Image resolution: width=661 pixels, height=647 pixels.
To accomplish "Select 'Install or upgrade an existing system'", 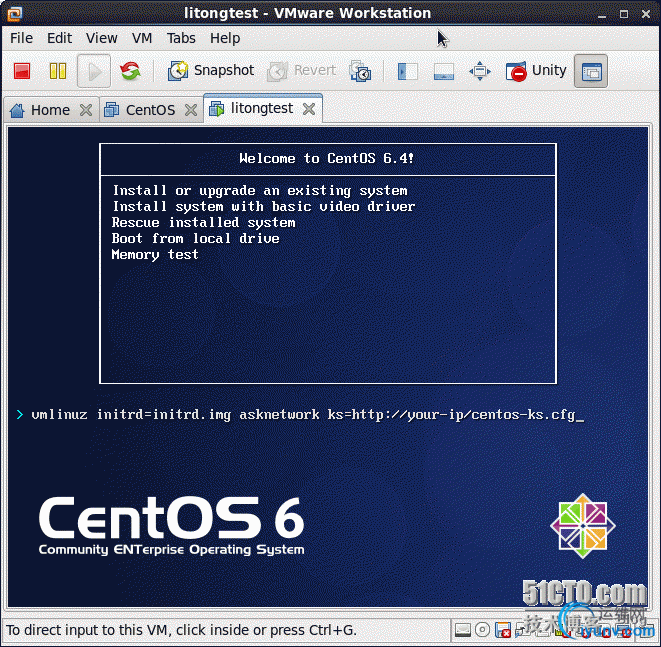I will [x=260, y=191].
